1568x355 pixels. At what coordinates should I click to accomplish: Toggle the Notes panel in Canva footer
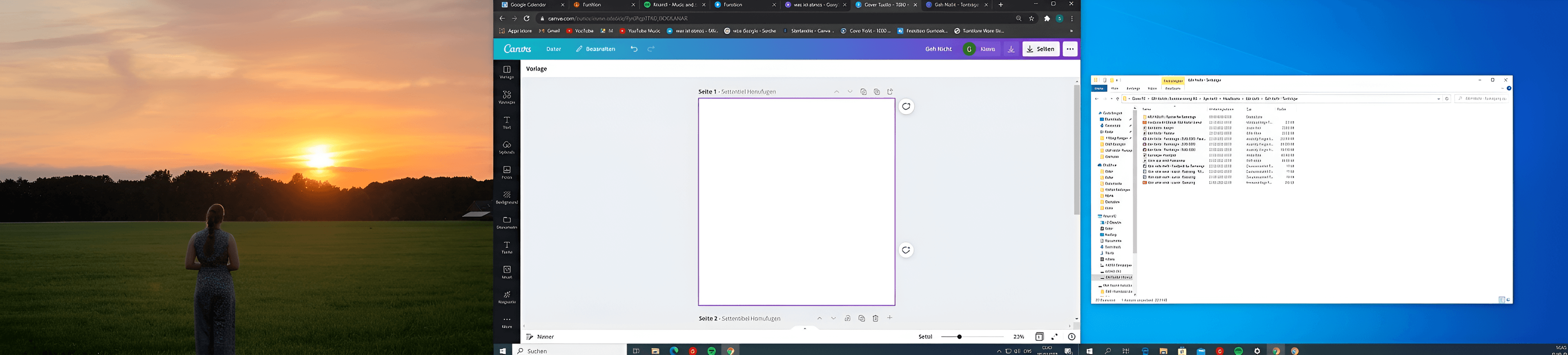tap(540, 336)
